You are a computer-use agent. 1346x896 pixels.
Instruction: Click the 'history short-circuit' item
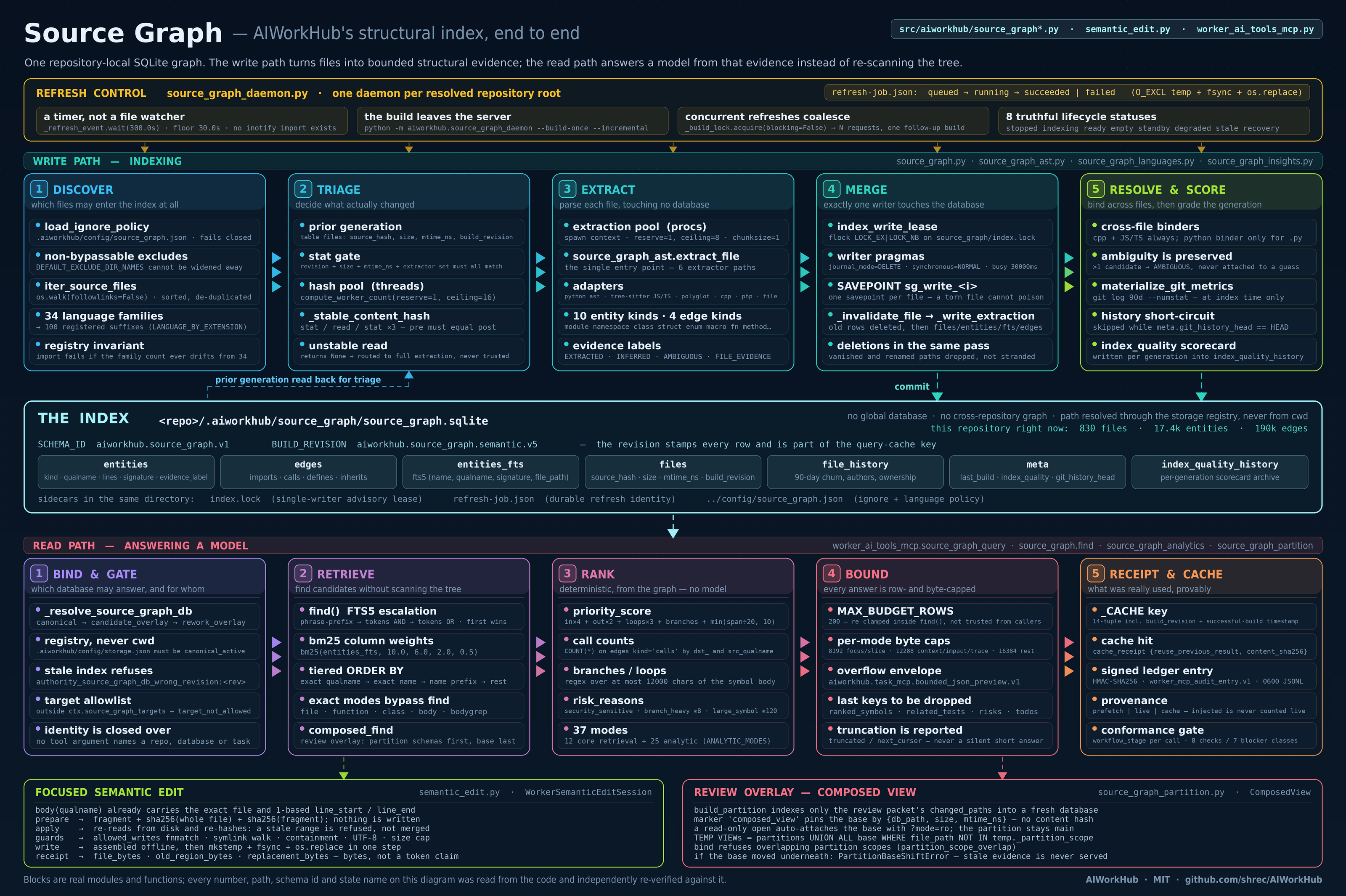(1201, 321)
